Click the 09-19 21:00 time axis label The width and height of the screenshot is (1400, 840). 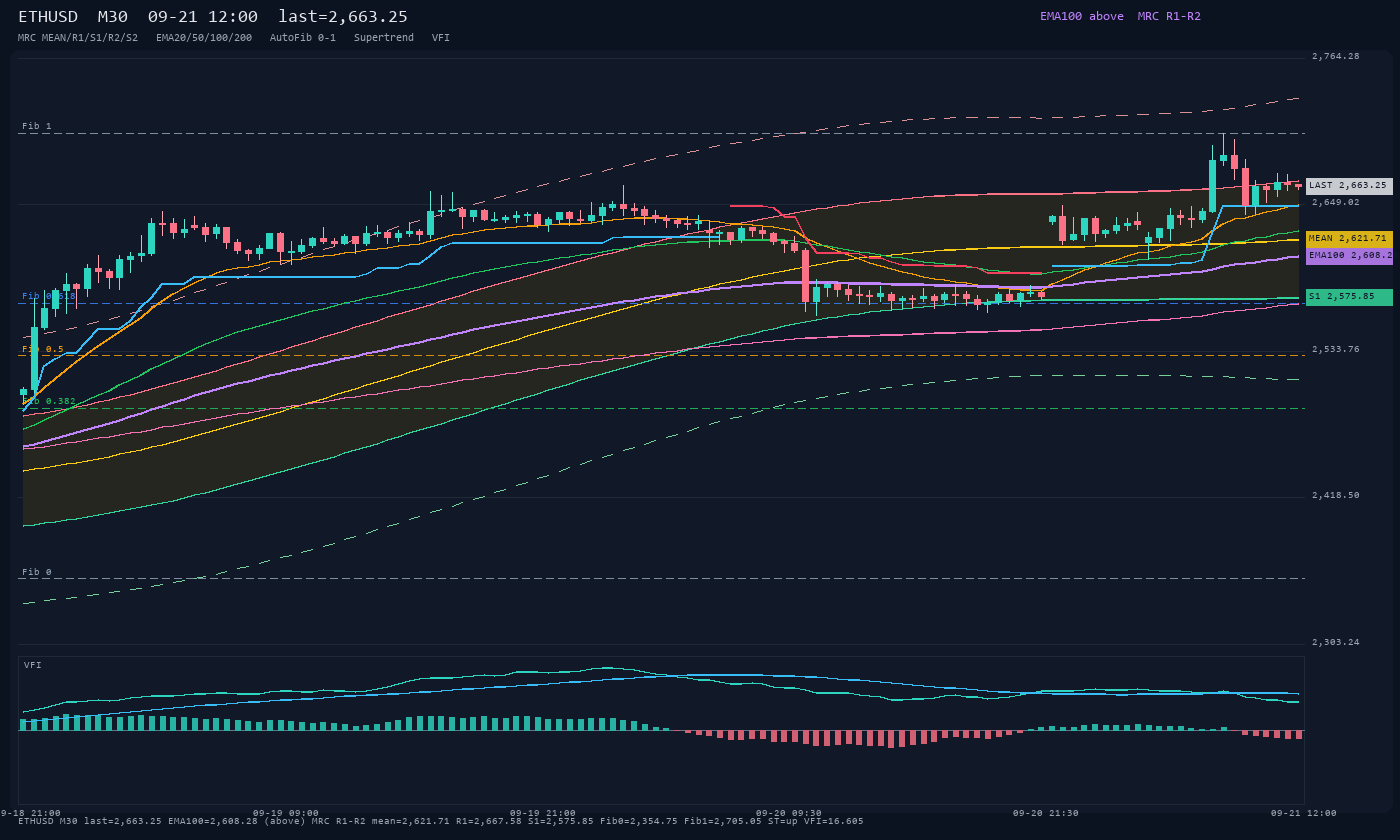coord(543,814)
